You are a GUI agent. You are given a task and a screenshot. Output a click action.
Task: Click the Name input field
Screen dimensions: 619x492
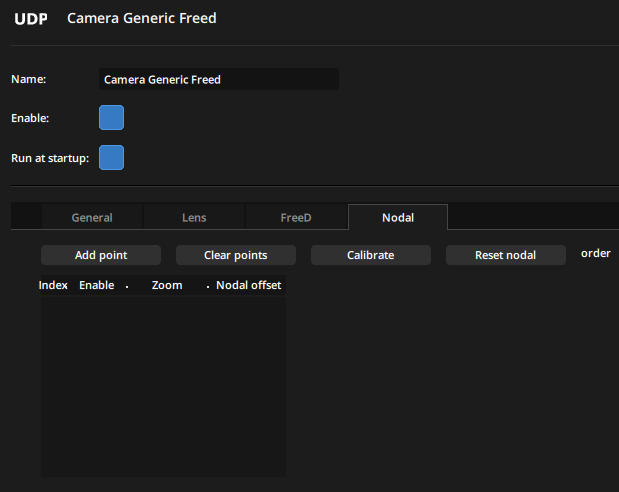pos(219,79)
